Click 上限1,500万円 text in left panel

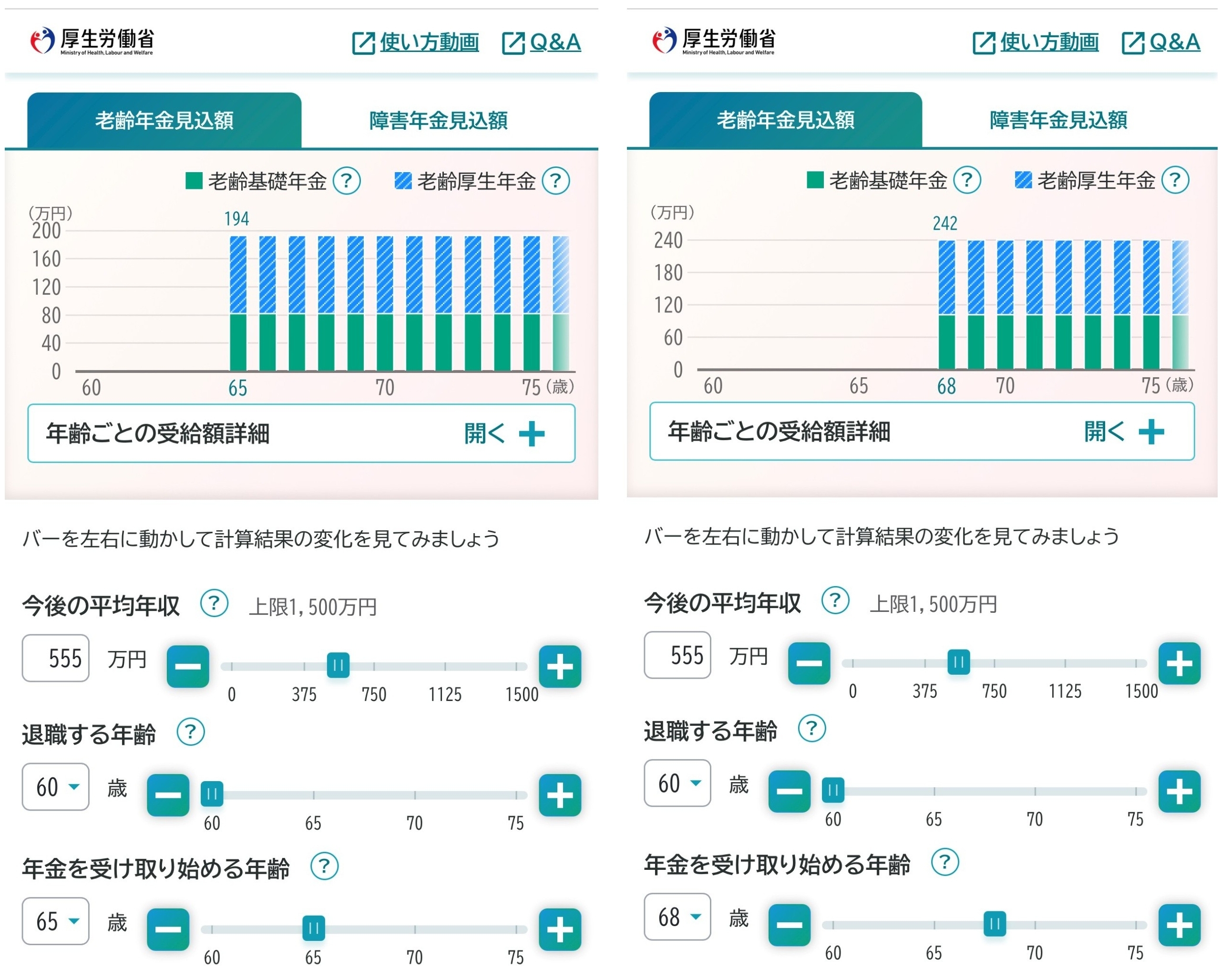[313, 607]
